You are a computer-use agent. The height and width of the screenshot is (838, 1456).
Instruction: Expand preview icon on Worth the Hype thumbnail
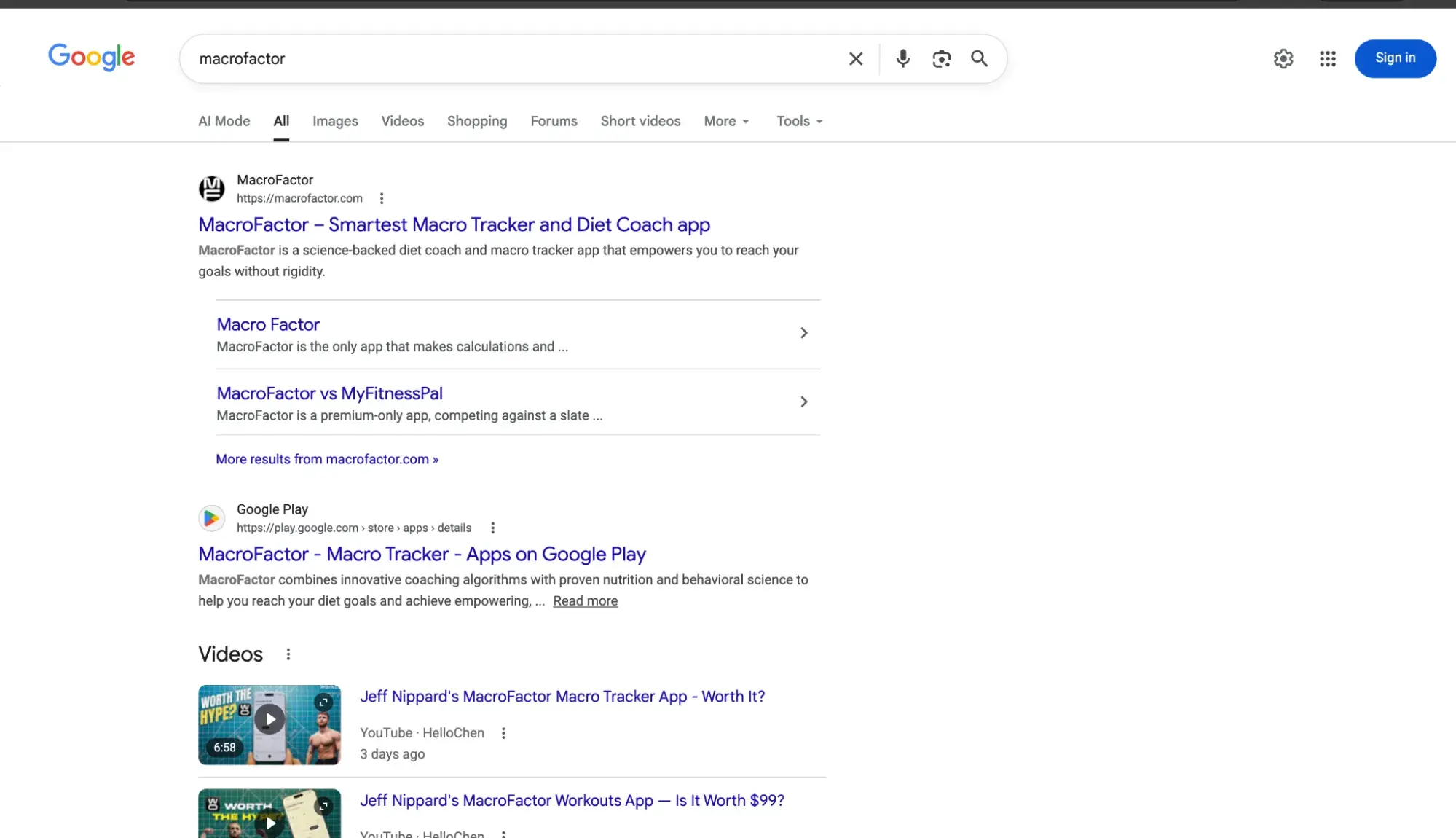point(323,702)
